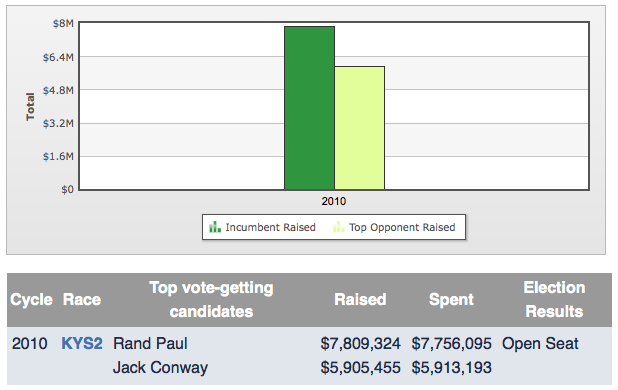Viewport: 618px width, 390px height.
Task: Click the Spent column header
Action: pos(451,300)
